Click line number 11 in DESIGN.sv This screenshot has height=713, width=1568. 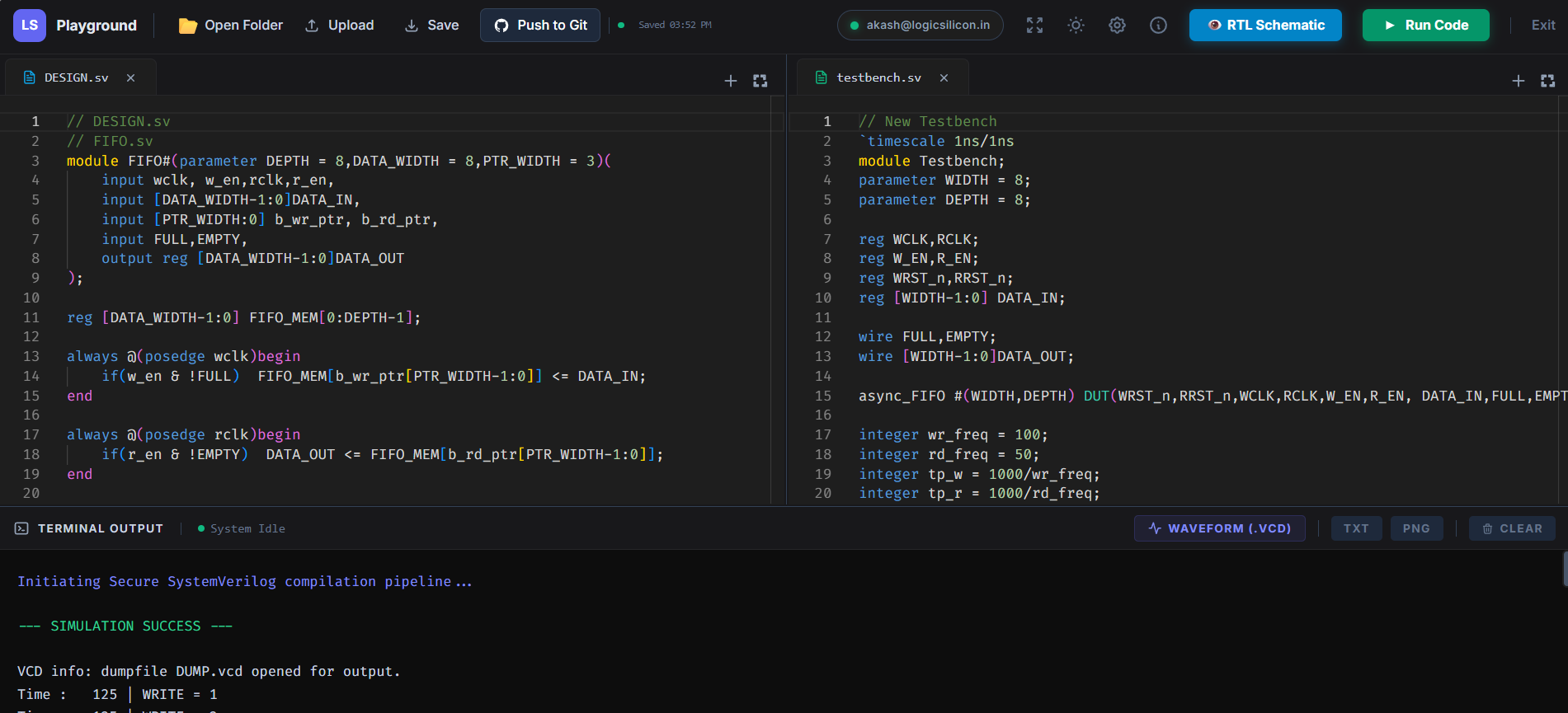tap(31, 317)
